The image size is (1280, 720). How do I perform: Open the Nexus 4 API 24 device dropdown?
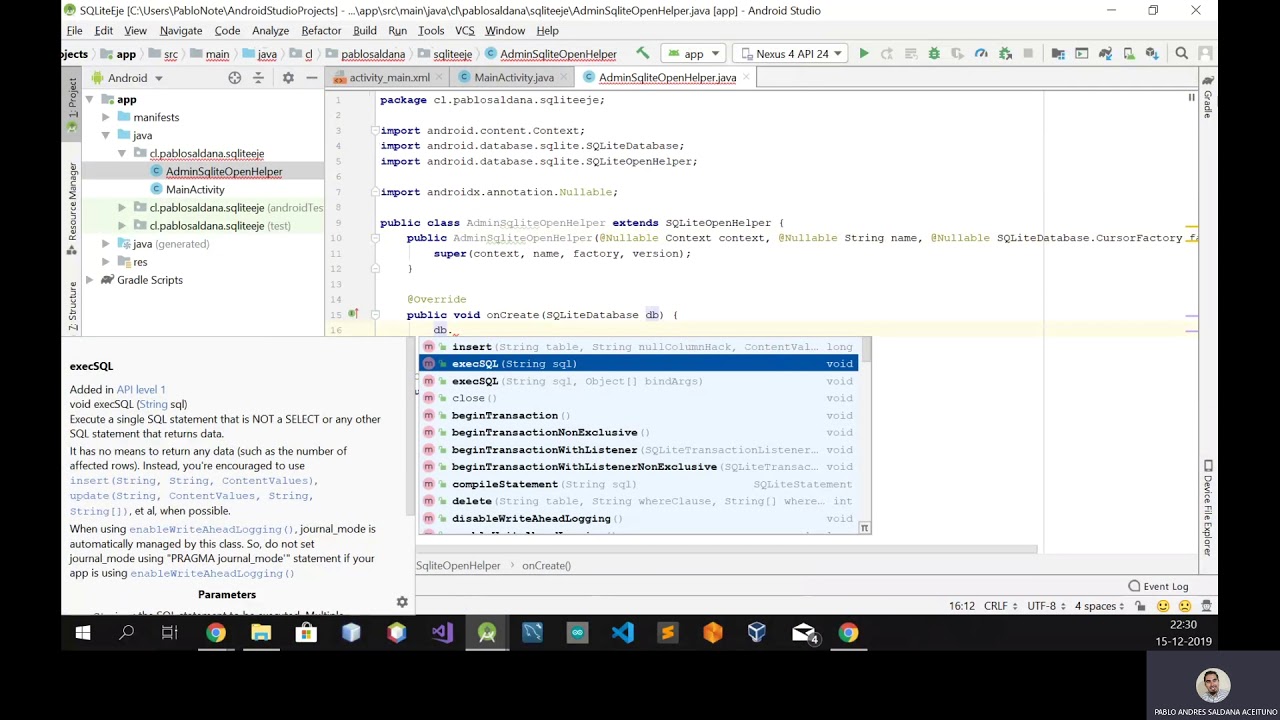tap(791, 54)
